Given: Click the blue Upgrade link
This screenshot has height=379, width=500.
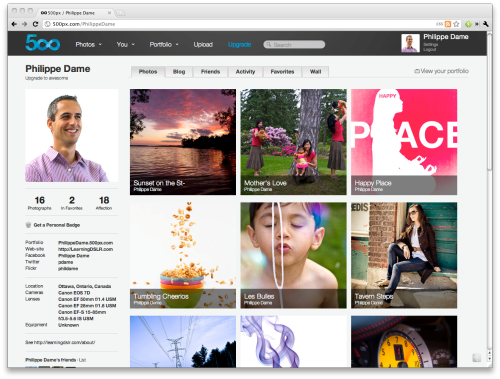Looking at the screenshot, I should (x=239, y=44).
